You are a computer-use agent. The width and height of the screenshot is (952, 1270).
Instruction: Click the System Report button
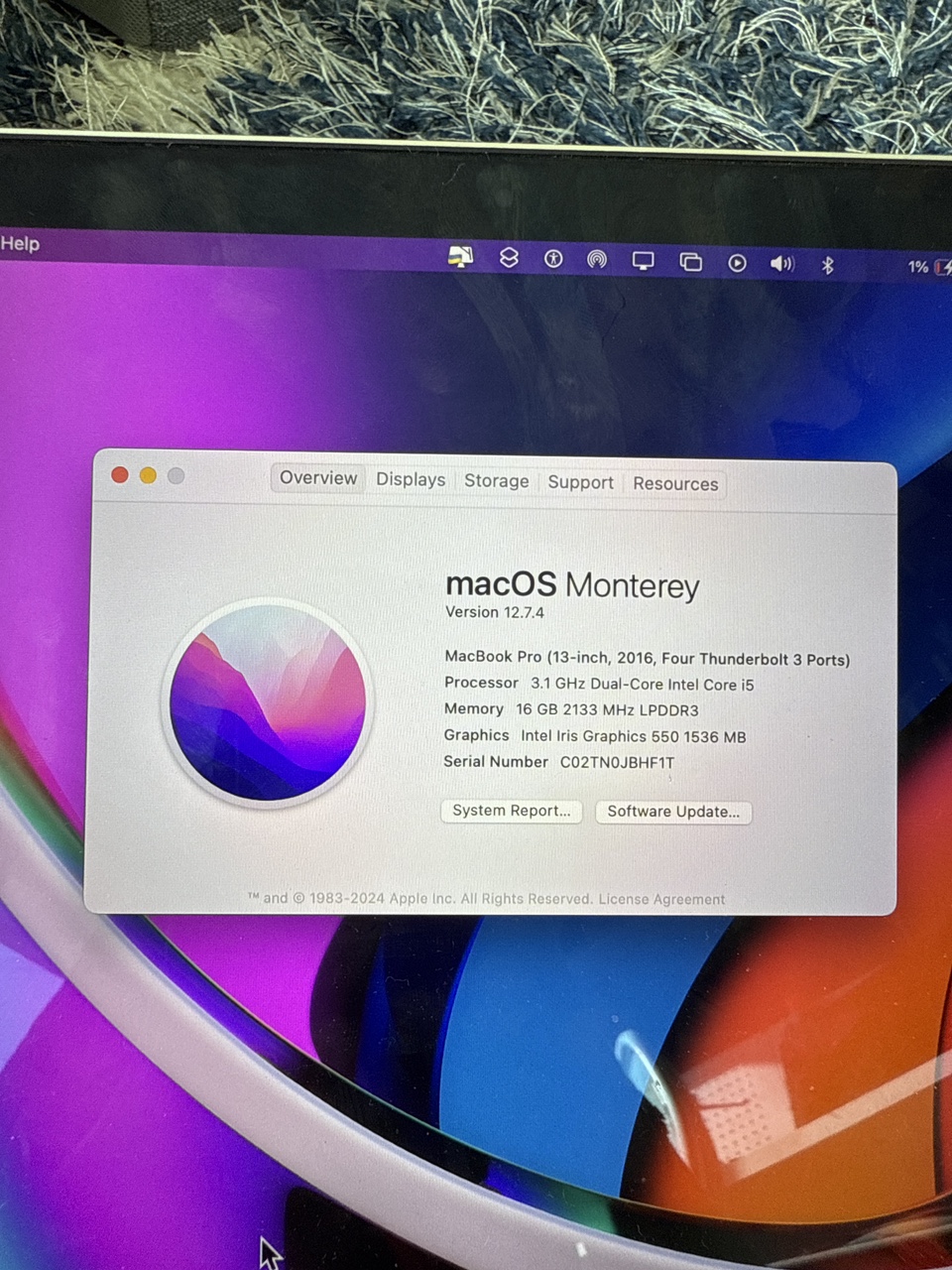[x=512, y=811]
